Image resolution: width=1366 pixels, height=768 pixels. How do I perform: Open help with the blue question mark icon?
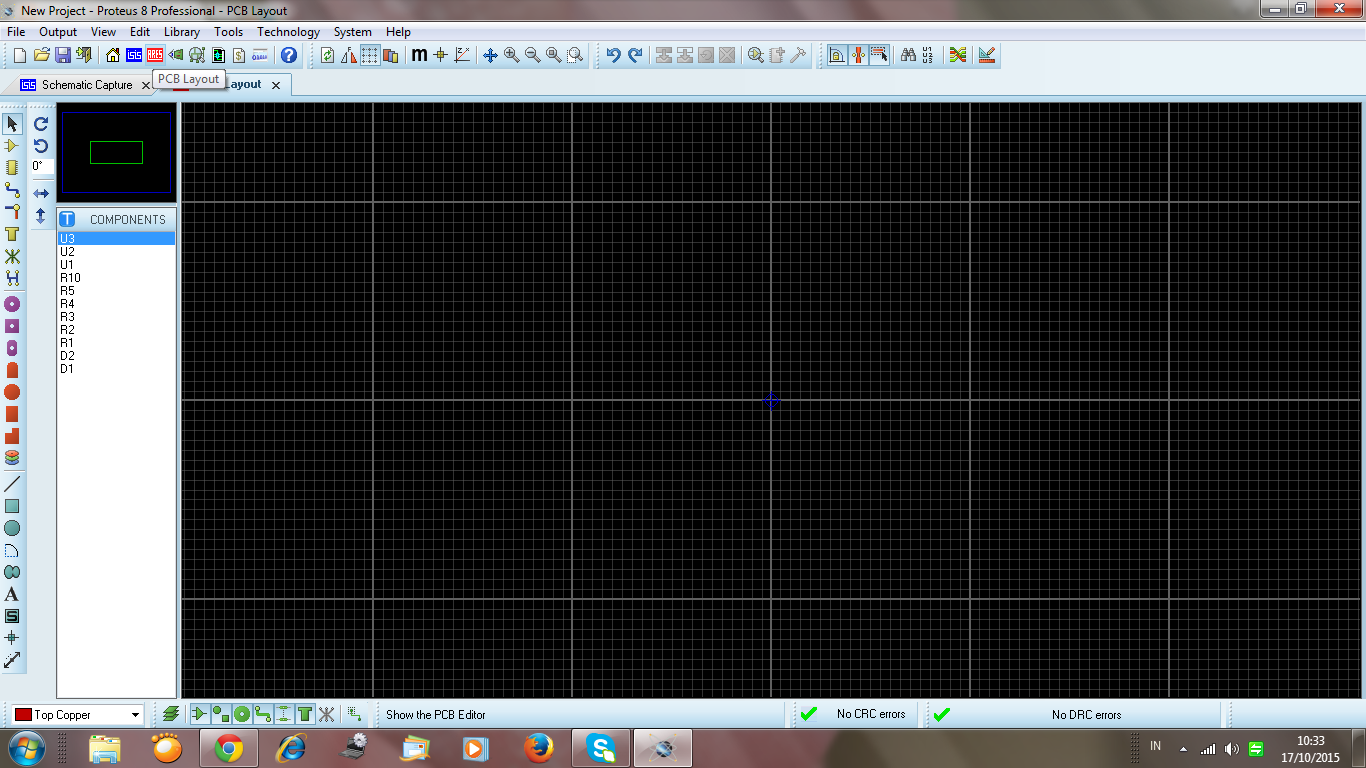(289, 55)
